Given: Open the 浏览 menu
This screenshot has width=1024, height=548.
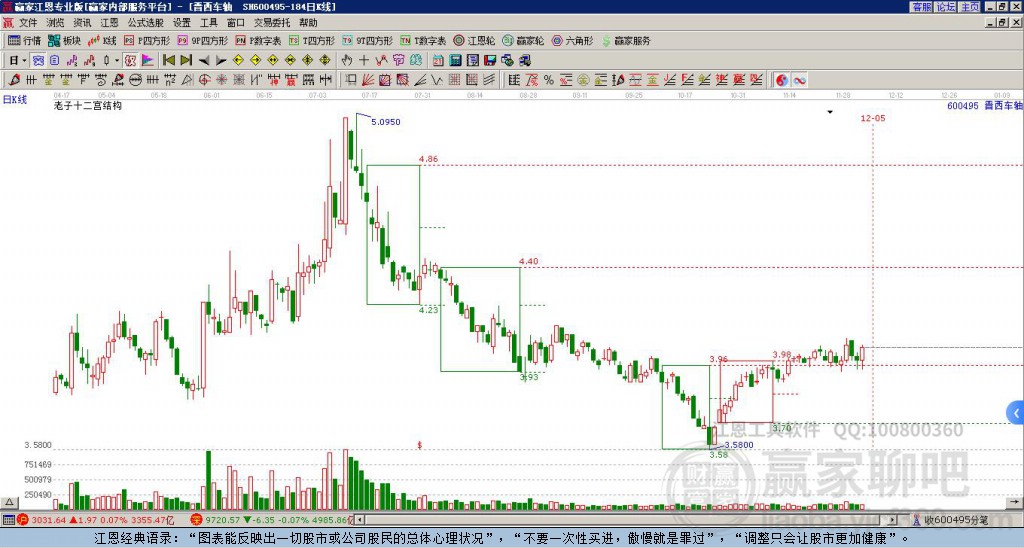Looking at the screenshot, I should pyautogui.click(x=55, y=23).
